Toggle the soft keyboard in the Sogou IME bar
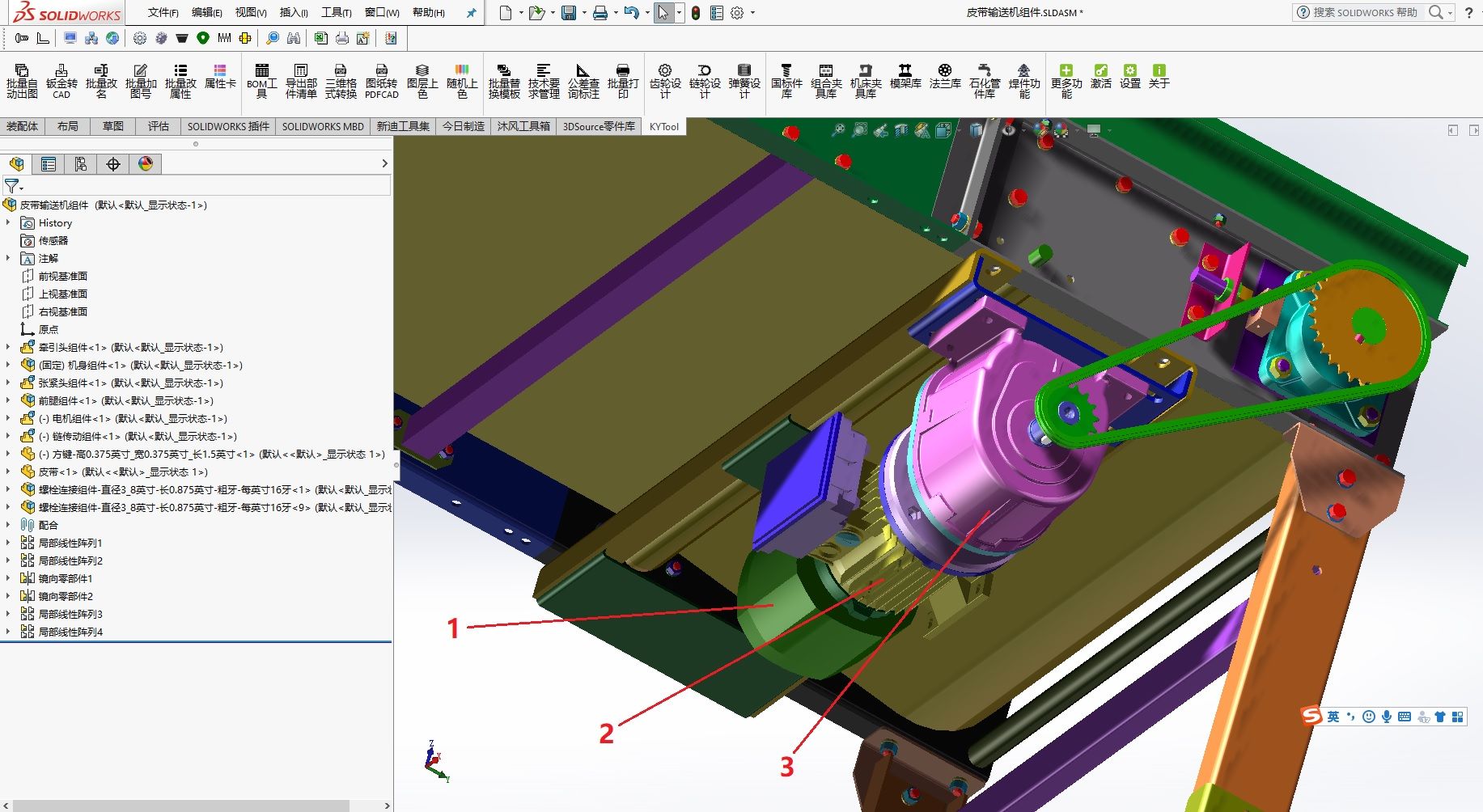Screen dimensions: 1483x812 [1405, 717]
